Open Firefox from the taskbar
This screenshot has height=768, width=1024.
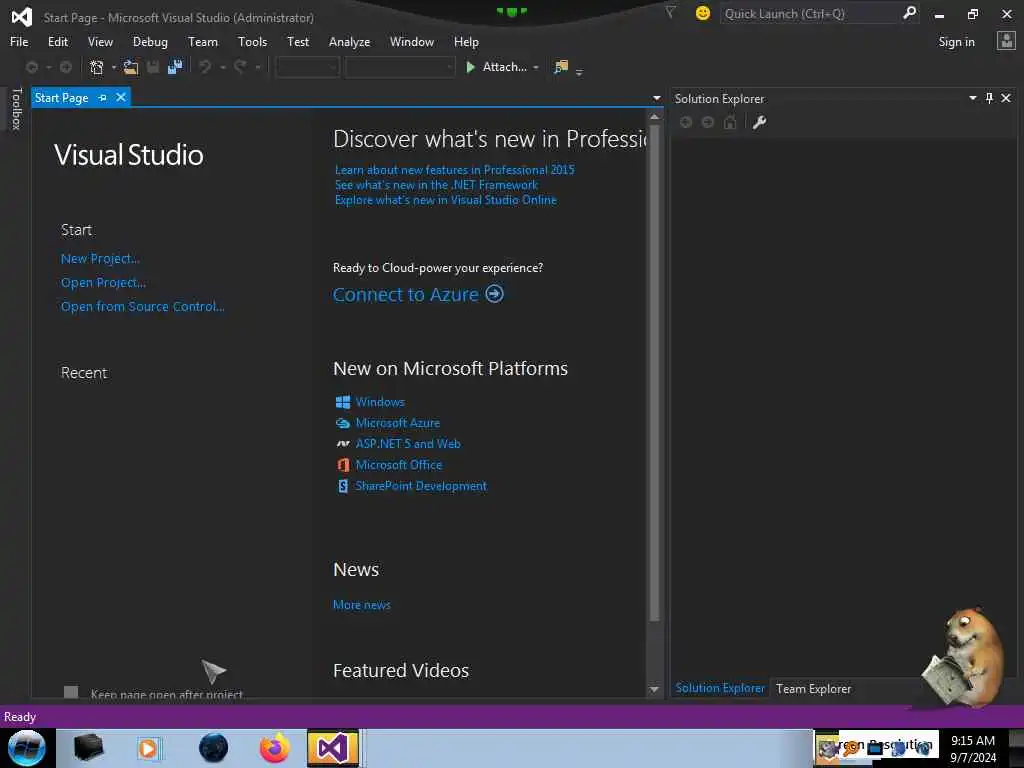(275, 748)
